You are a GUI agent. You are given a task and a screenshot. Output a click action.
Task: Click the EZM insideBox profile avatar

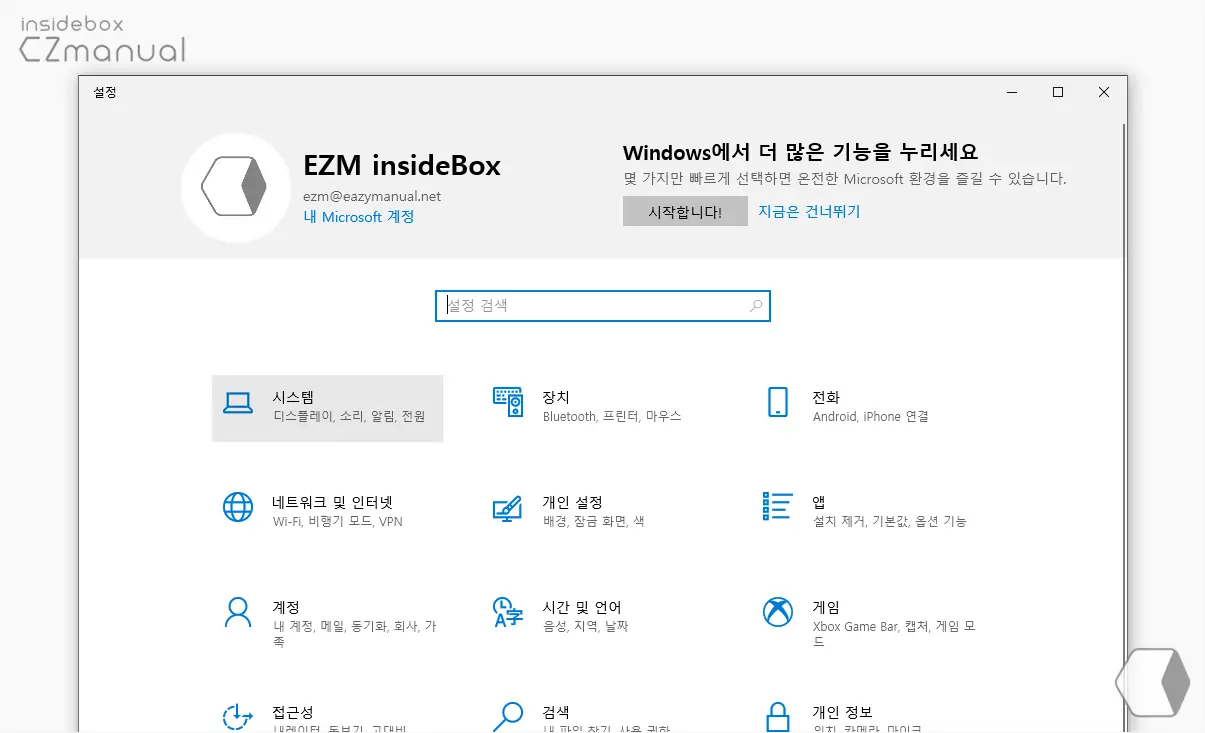point(234,186)
